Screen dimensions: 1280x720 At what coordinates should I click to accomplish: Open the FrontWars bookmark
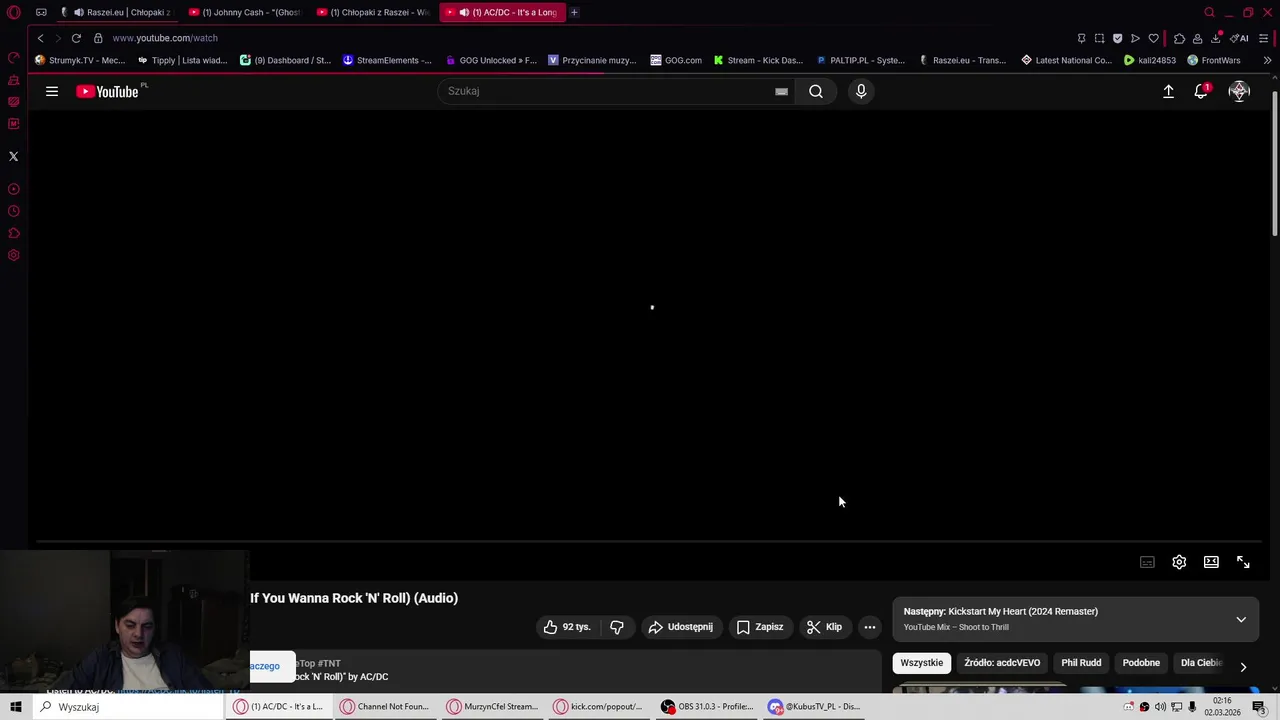tap(1213, 60)
